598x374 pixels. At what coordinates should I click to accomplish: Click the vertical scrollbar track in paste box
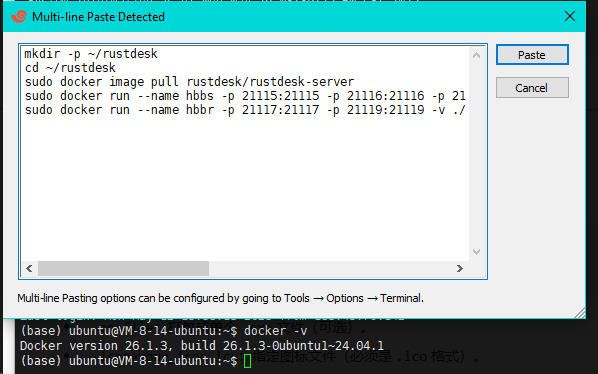click(476, 154)
